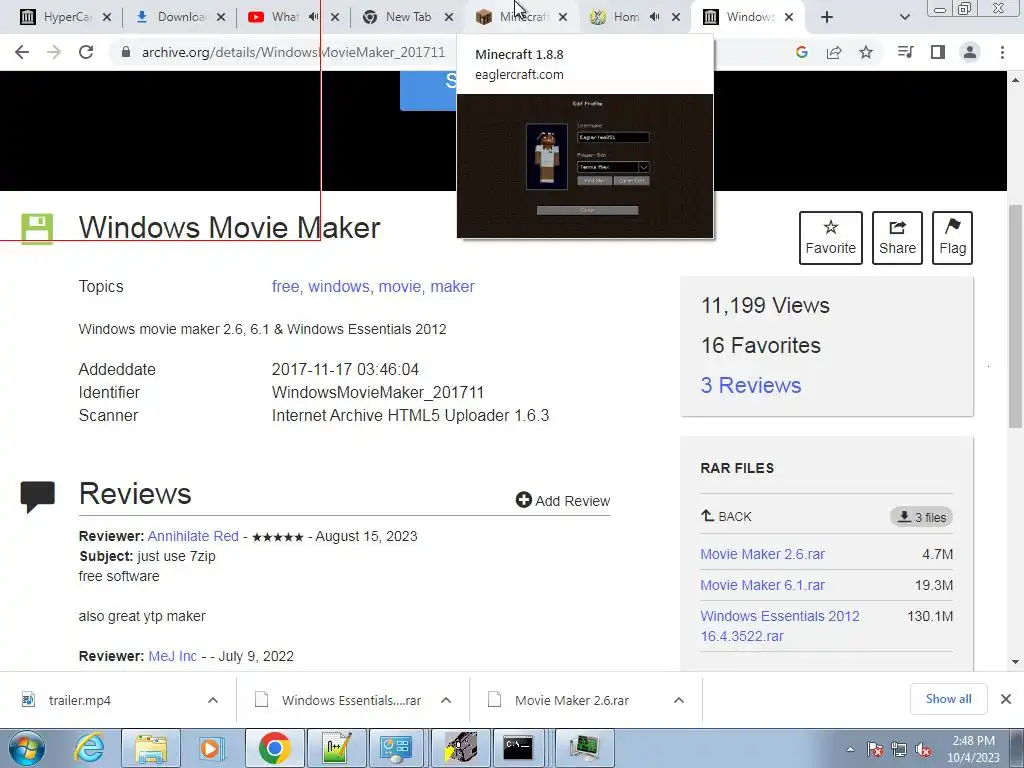The height and width of the screenshot is (768, 1024).
Task: Close the HyperCard tab
Action: [107, 17]
